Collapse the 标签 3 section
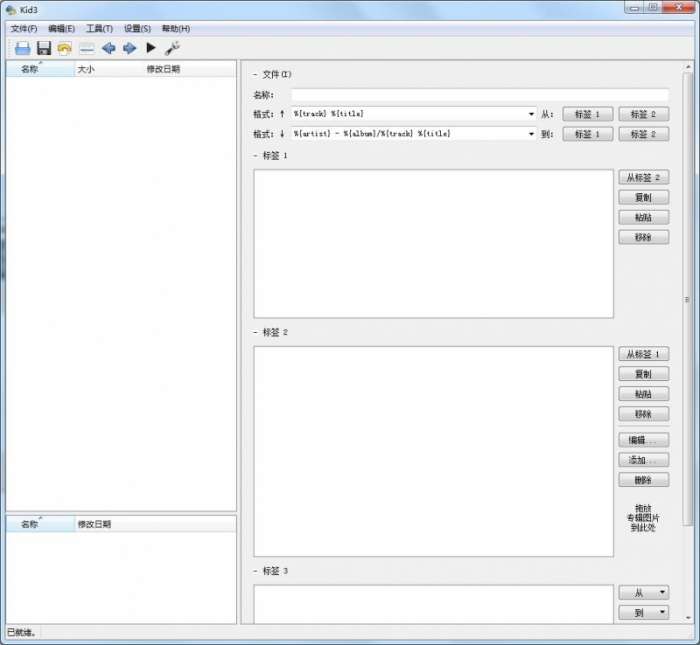 (255, 571)
